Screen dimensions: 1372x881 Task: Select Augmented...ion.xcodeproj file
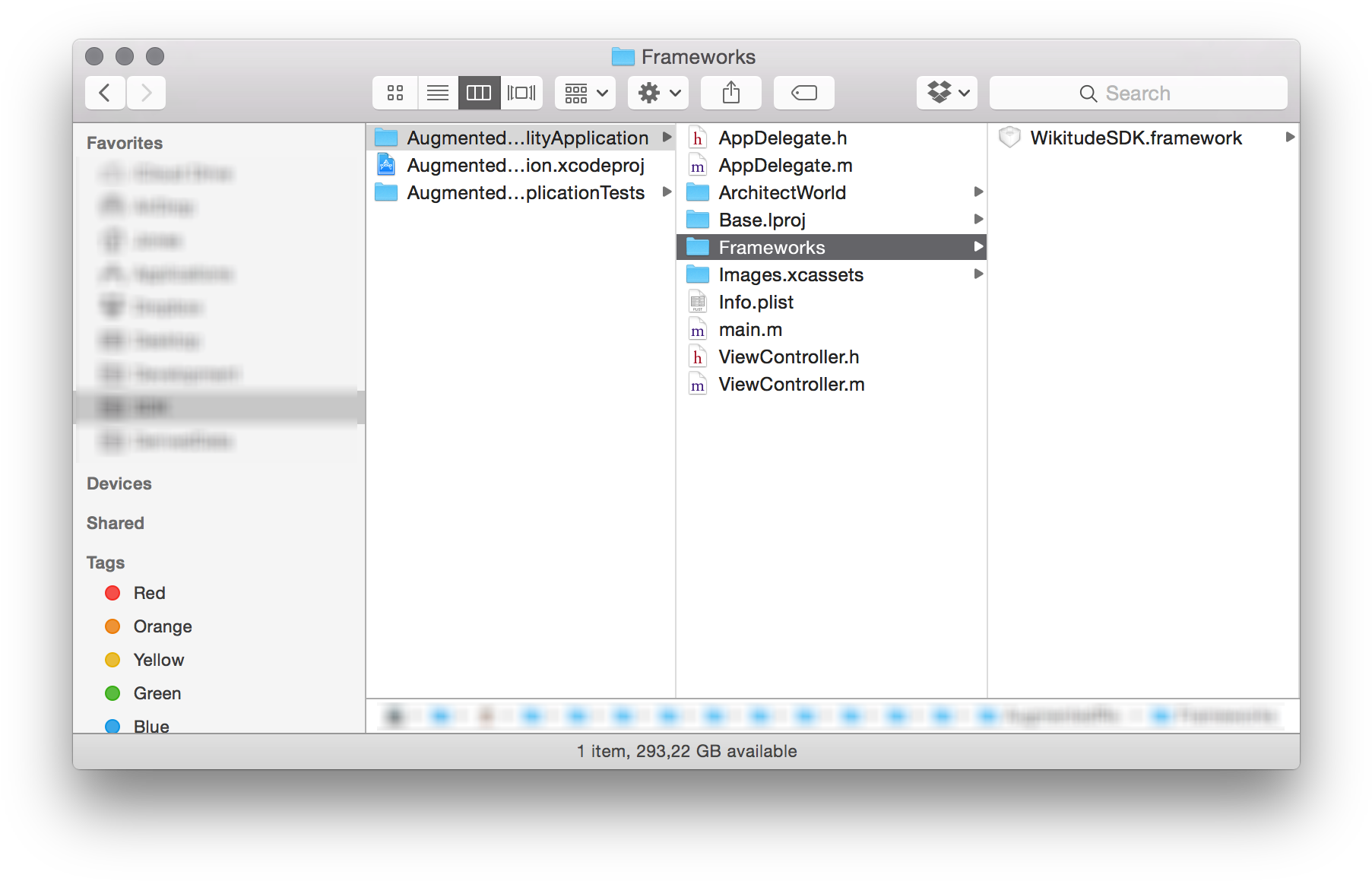[521, 165]
